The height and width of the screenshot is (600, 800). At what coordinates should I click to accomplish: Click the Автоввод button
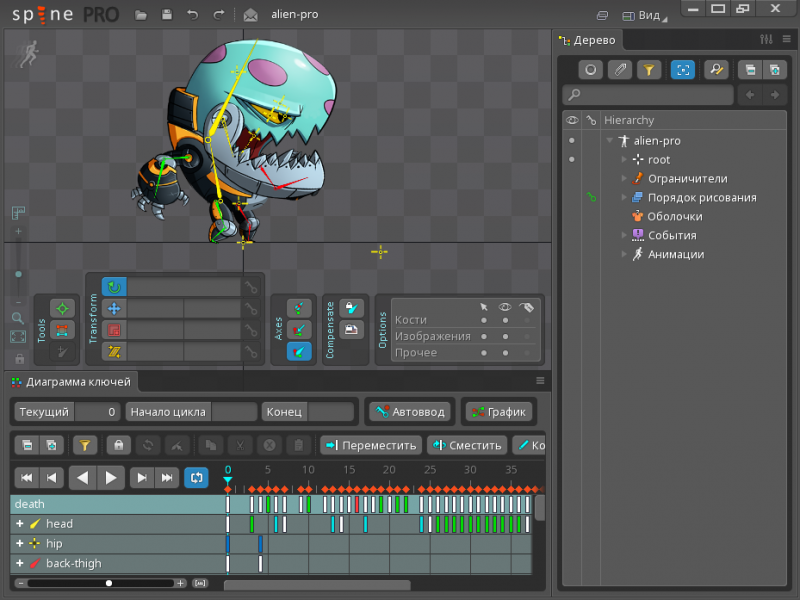pos(411,412)
